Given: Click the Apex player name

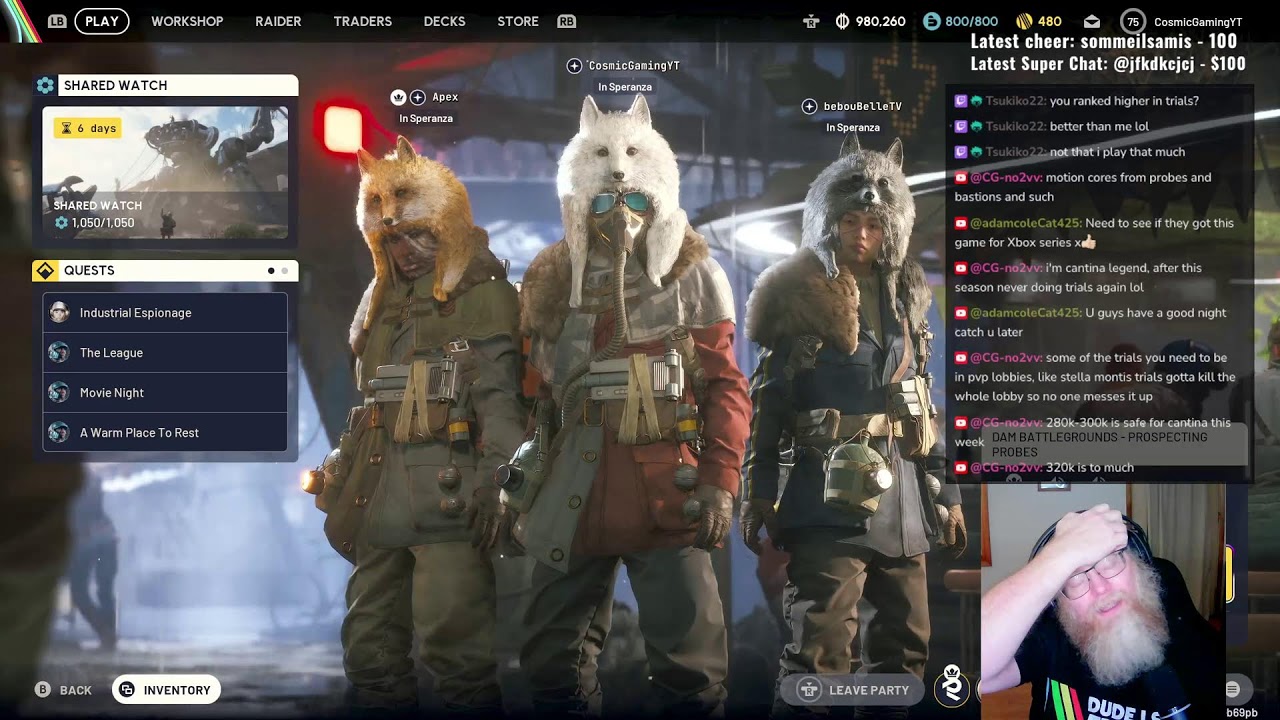Looking at the screenshot, I should coord(445,97).
